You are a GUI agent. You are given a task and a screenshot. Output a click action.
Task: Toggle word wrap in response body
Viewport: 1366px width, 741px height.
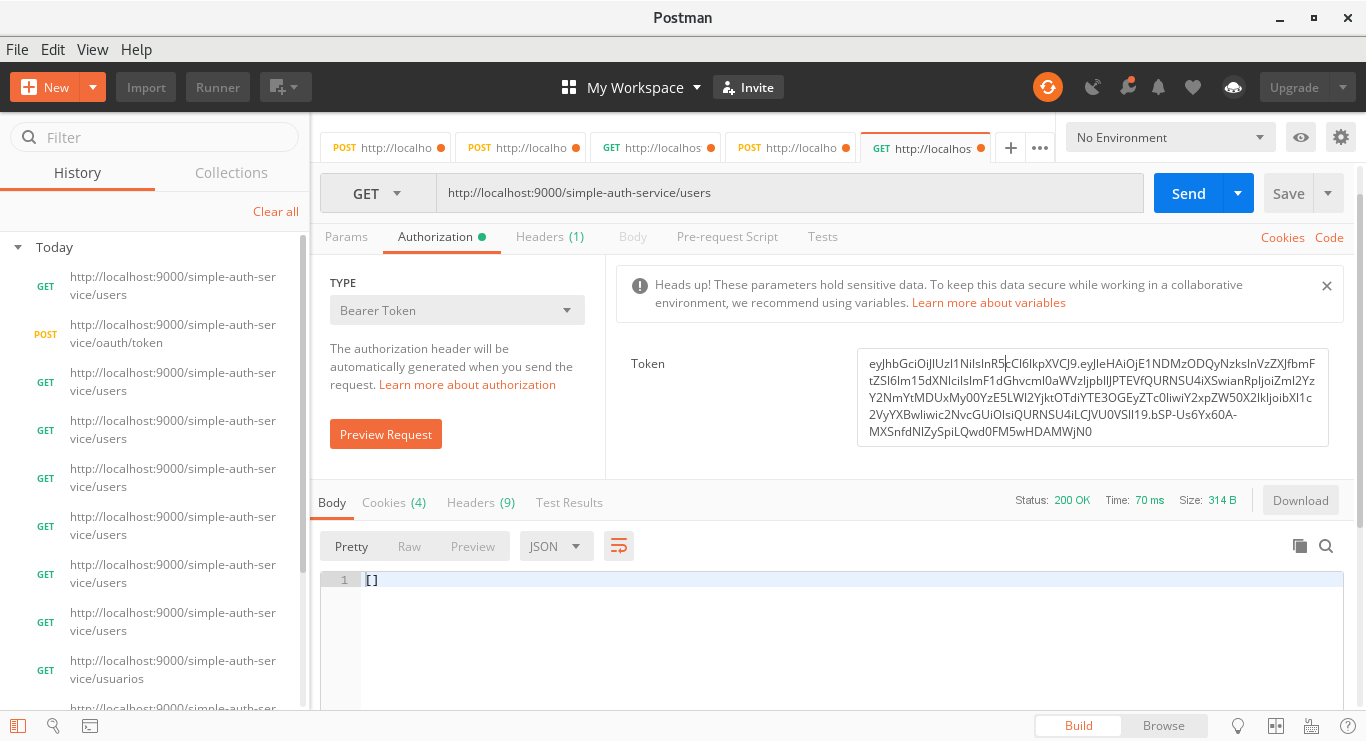[619, 546]
